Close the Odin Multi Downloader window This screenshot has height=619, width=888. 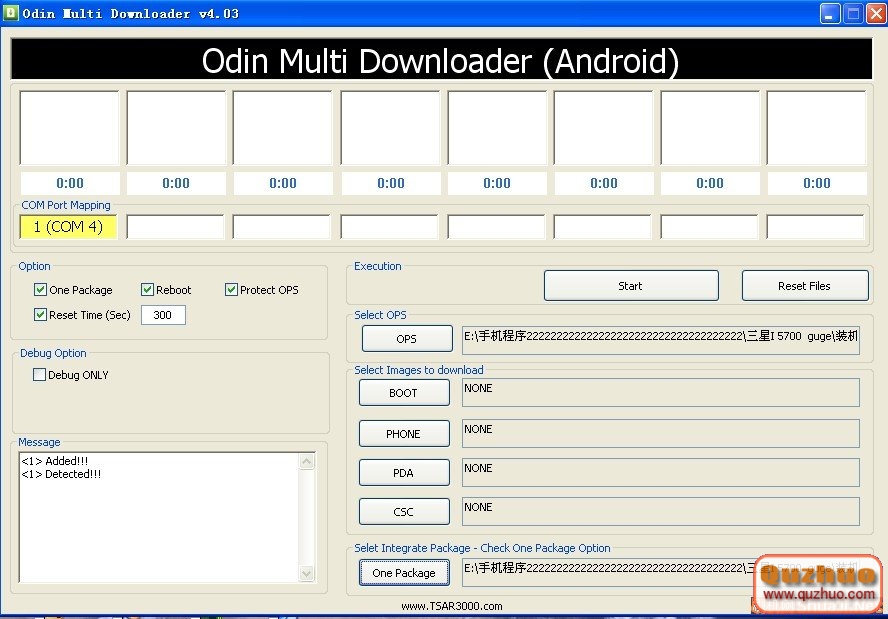point(876,14)
